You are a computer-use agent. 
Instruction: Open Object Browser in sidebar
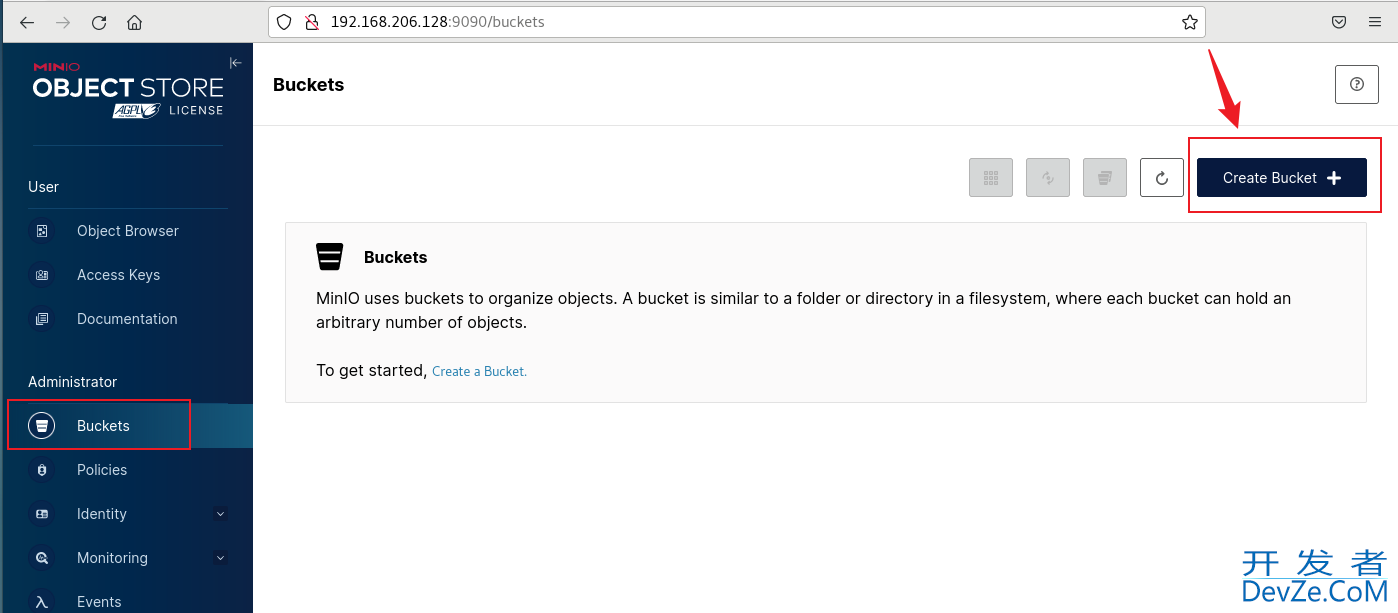(x=127, y=231)
